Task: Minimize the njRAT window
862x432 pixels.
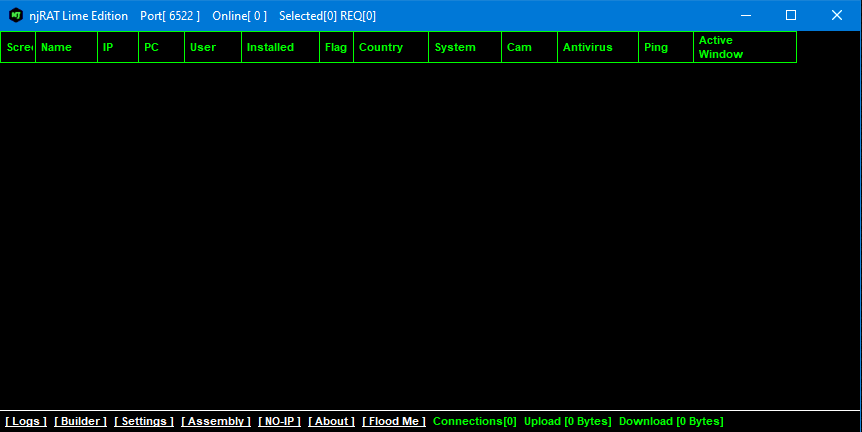Action: [x=746, y=15]
